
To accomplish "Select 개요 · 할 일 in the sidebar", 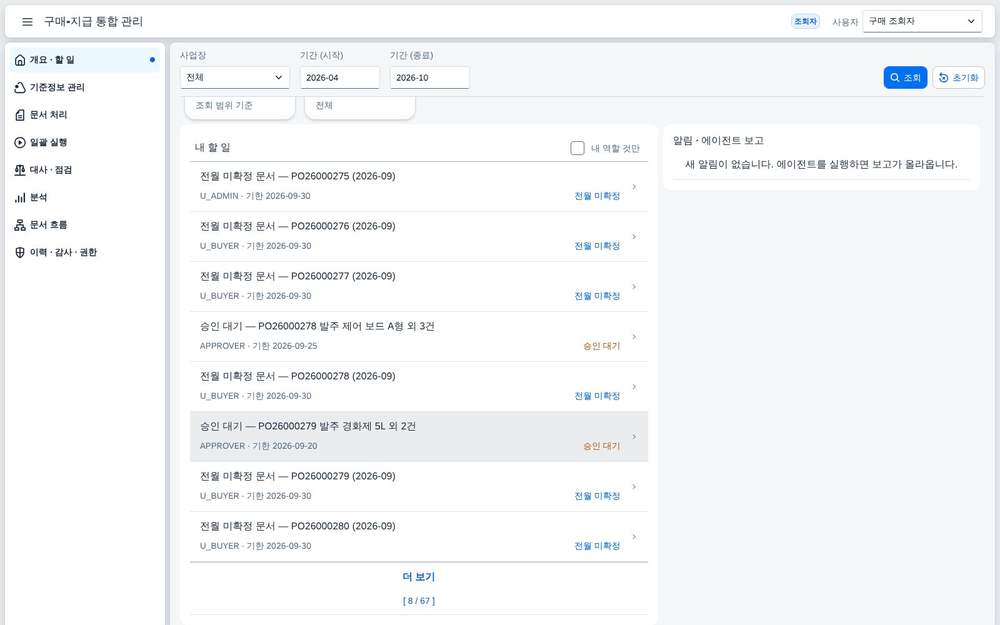I will coord(85,60).
